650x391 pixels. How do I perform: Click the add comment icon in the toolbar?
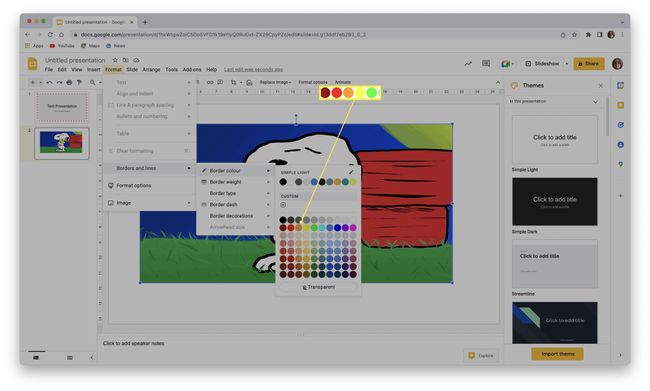(220, 82)
